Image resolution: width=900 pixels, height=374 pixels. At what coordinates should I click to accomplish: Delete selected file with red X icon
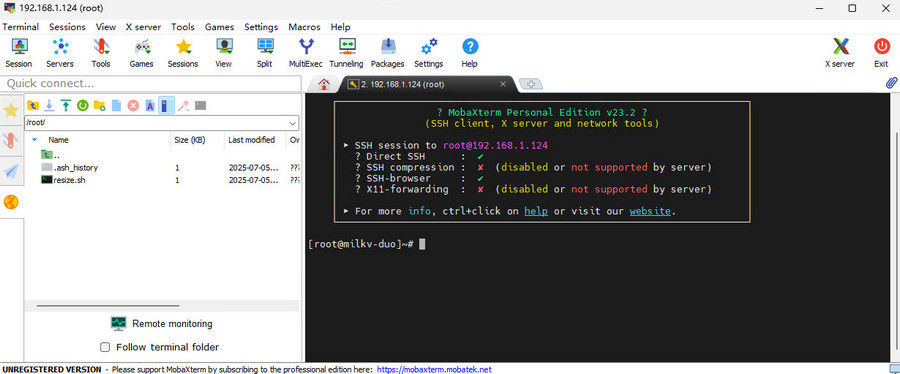point(133,106)
